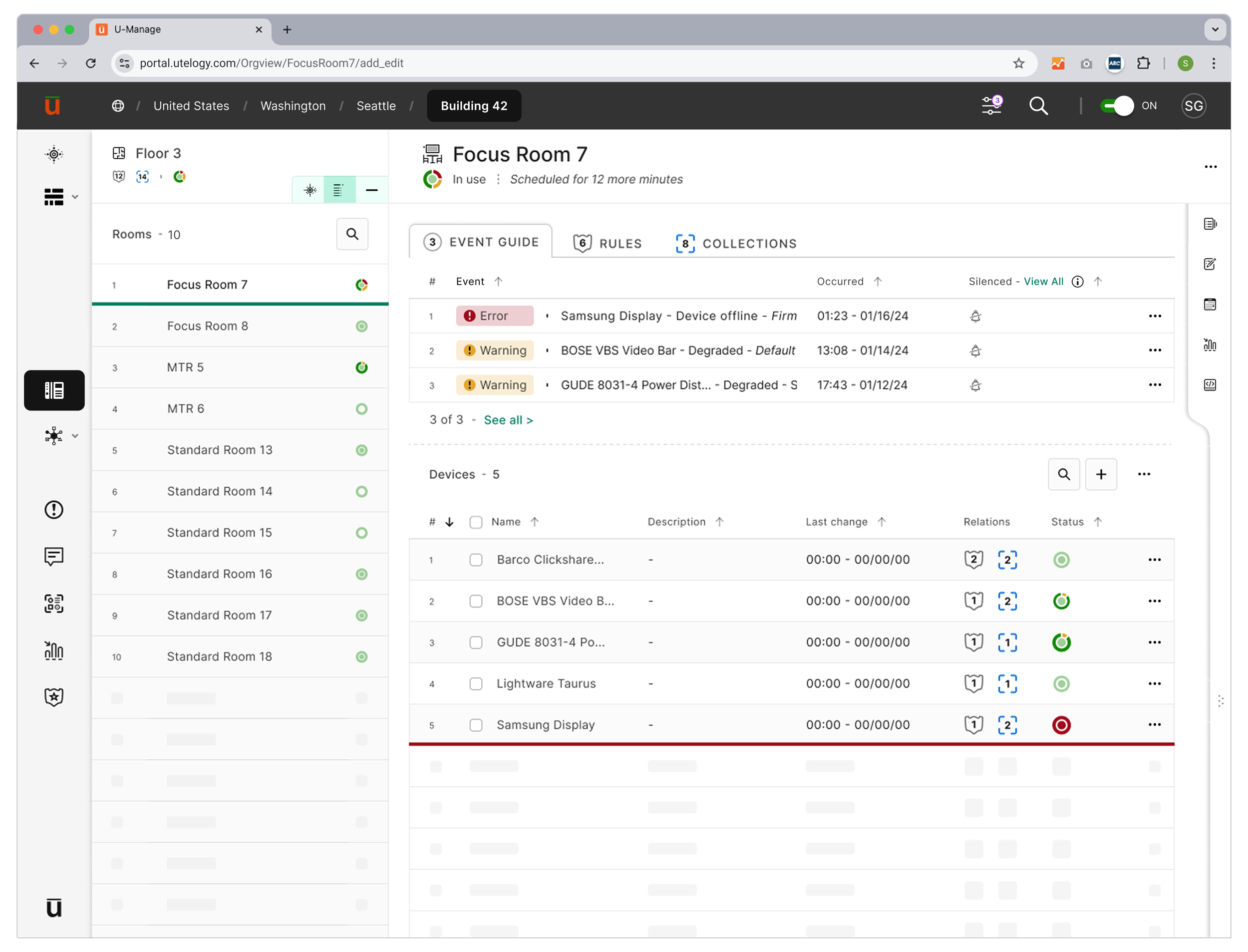Open the analytics chart icon in sidebar
The width and height of the screenshot is (1248, 952).
pyautogui.click(x=54, y=650)
